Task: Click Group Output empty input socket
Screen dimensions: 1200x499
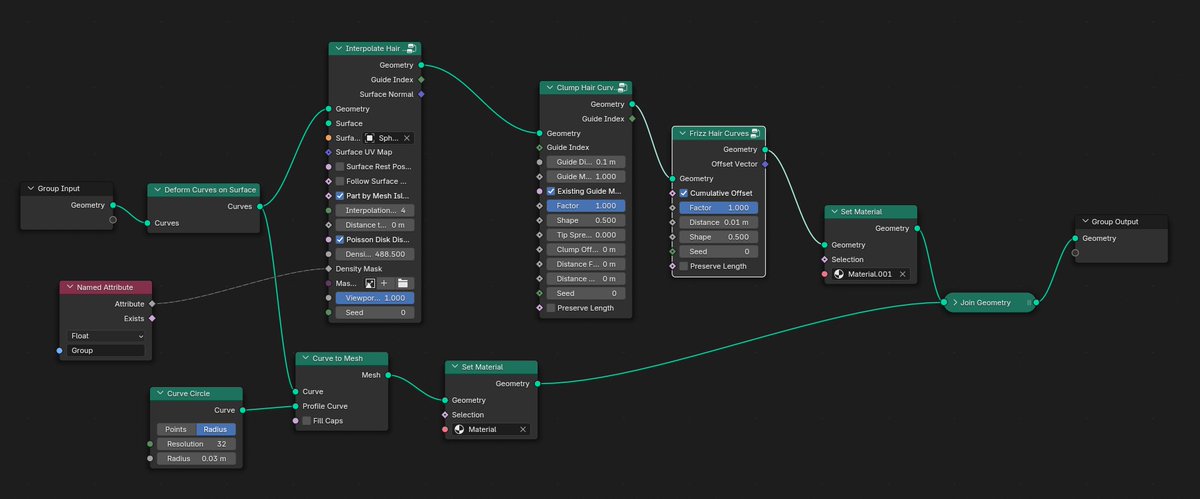Action: click(1075, 252)
